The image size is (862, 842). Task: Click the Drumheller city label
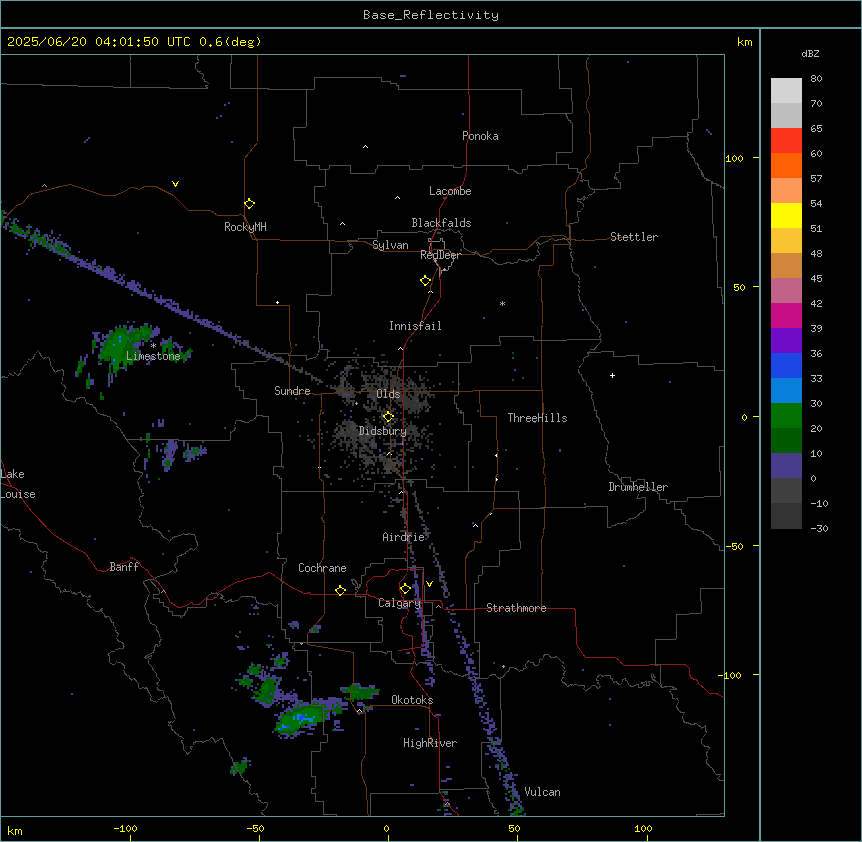tap(638, 487)
